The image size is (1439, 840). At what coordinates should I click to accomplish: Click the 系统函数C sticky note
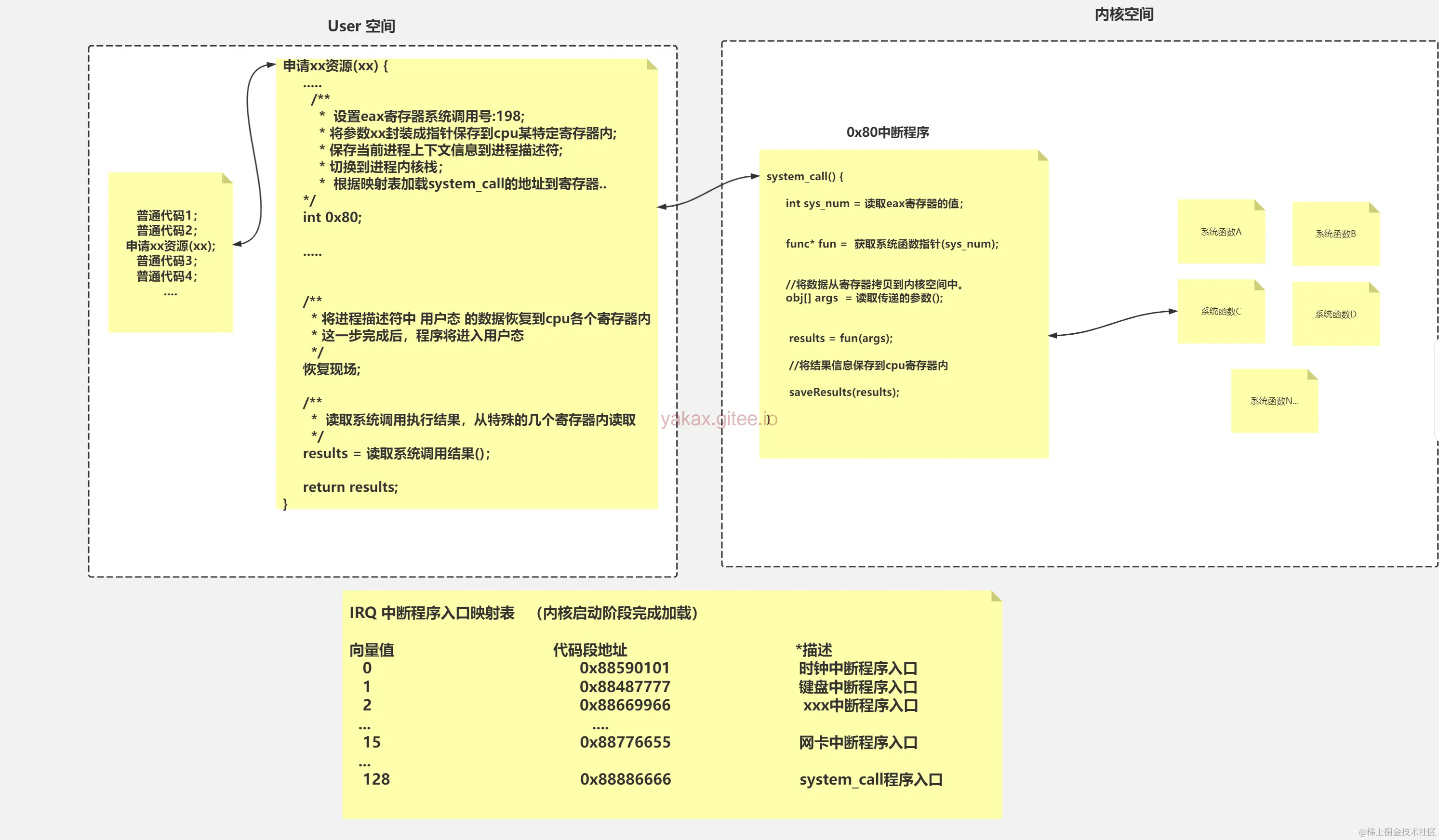point(1221,312)
